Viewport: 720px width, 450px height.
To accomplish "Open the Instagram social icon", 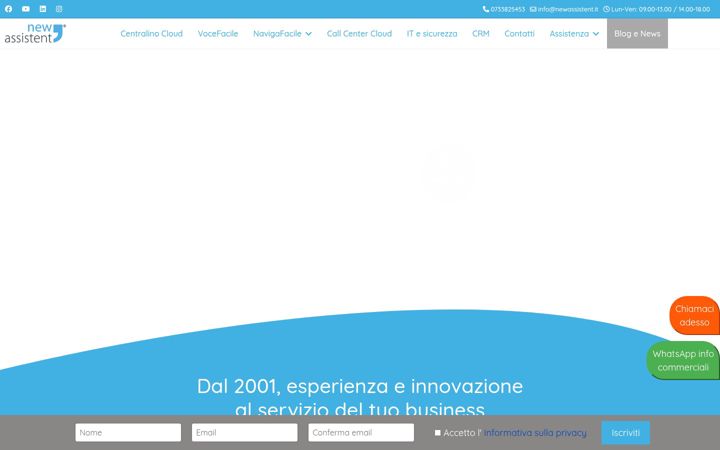I will 59,9.
